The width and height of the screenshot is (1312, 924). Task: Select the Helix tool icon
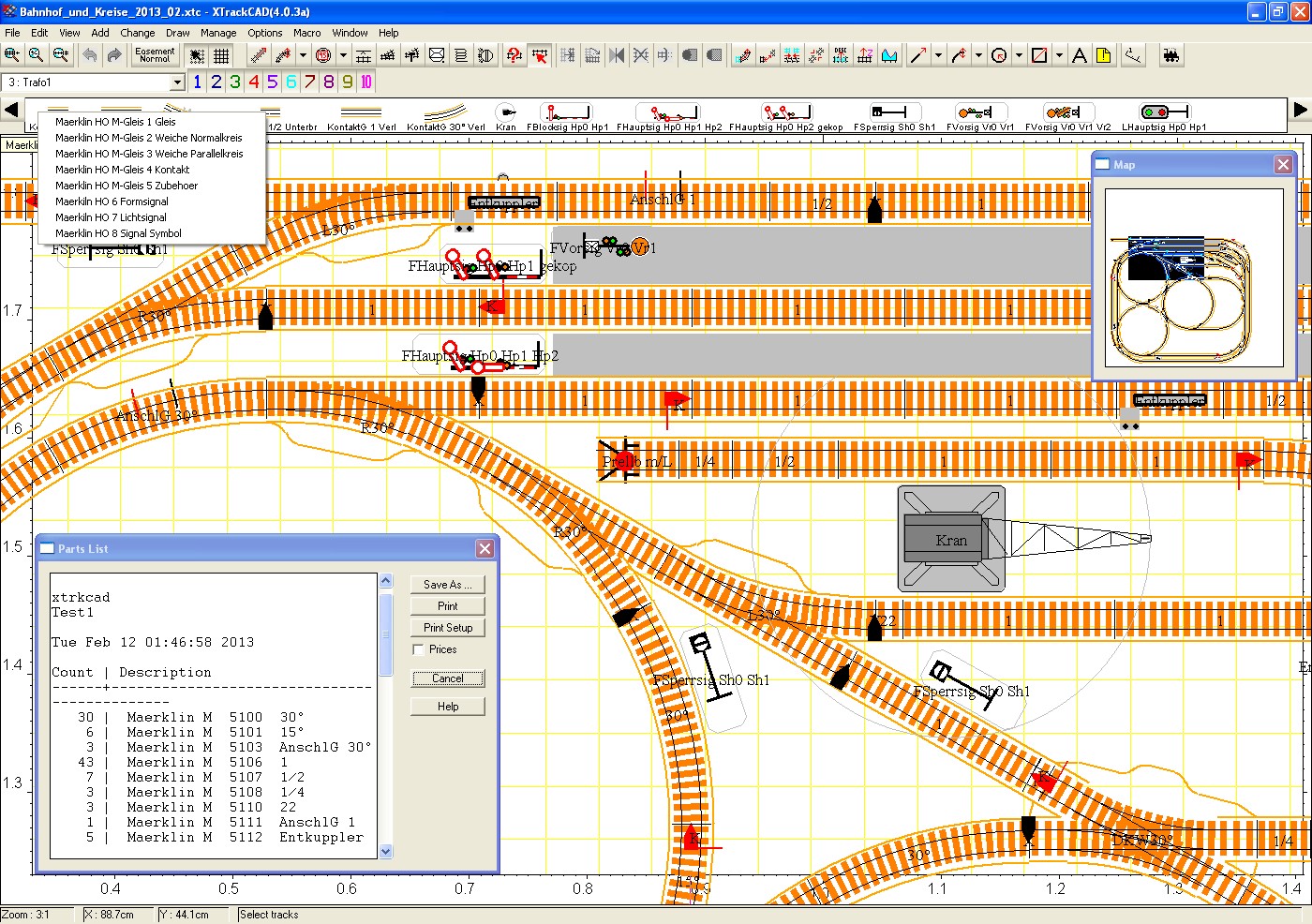pos(461,55)
